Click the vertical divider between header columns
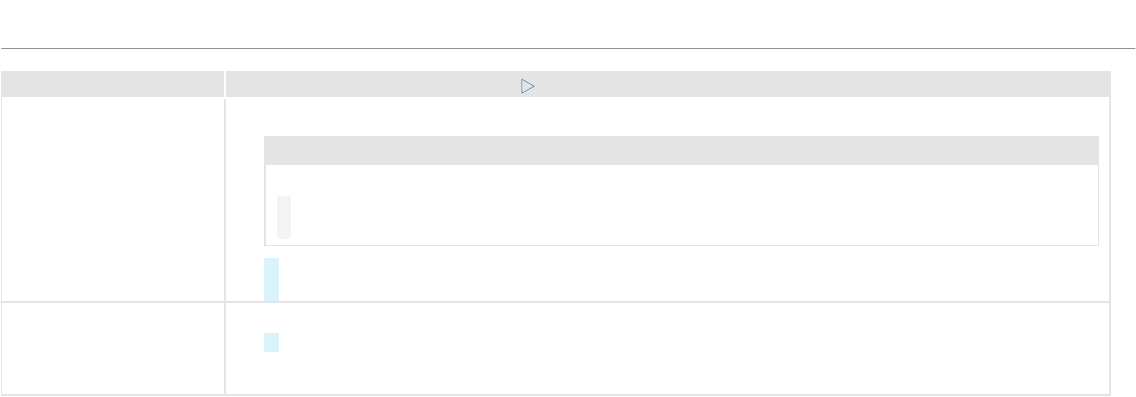 click(x=225, y=83)
